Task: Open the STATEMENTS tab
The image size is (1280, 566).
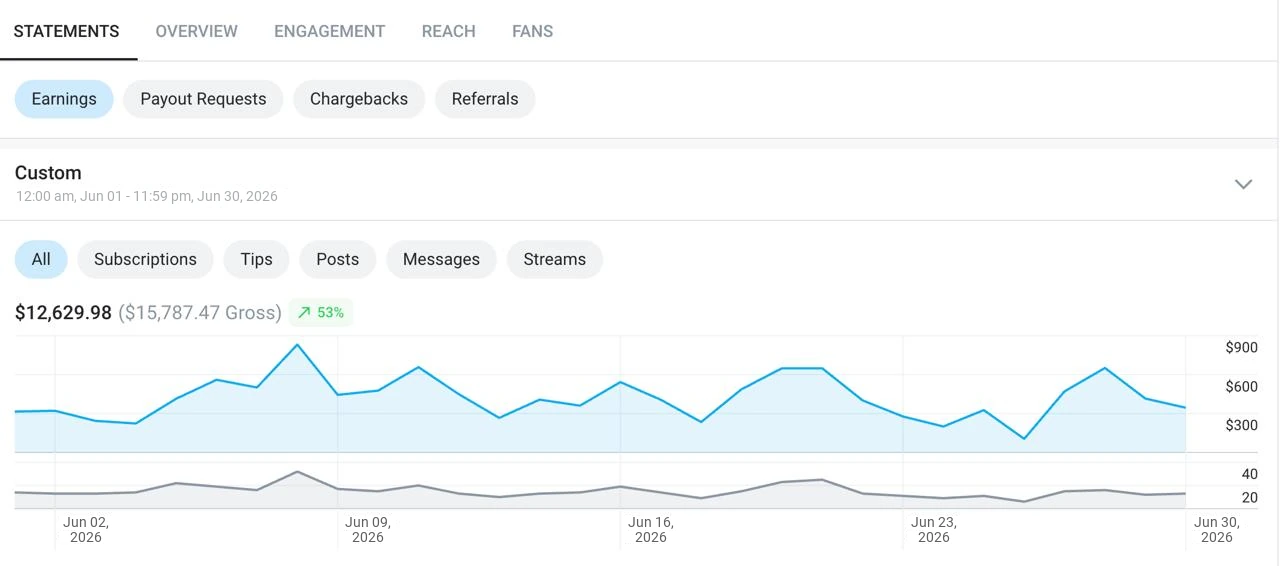Action: click(66, 31)
